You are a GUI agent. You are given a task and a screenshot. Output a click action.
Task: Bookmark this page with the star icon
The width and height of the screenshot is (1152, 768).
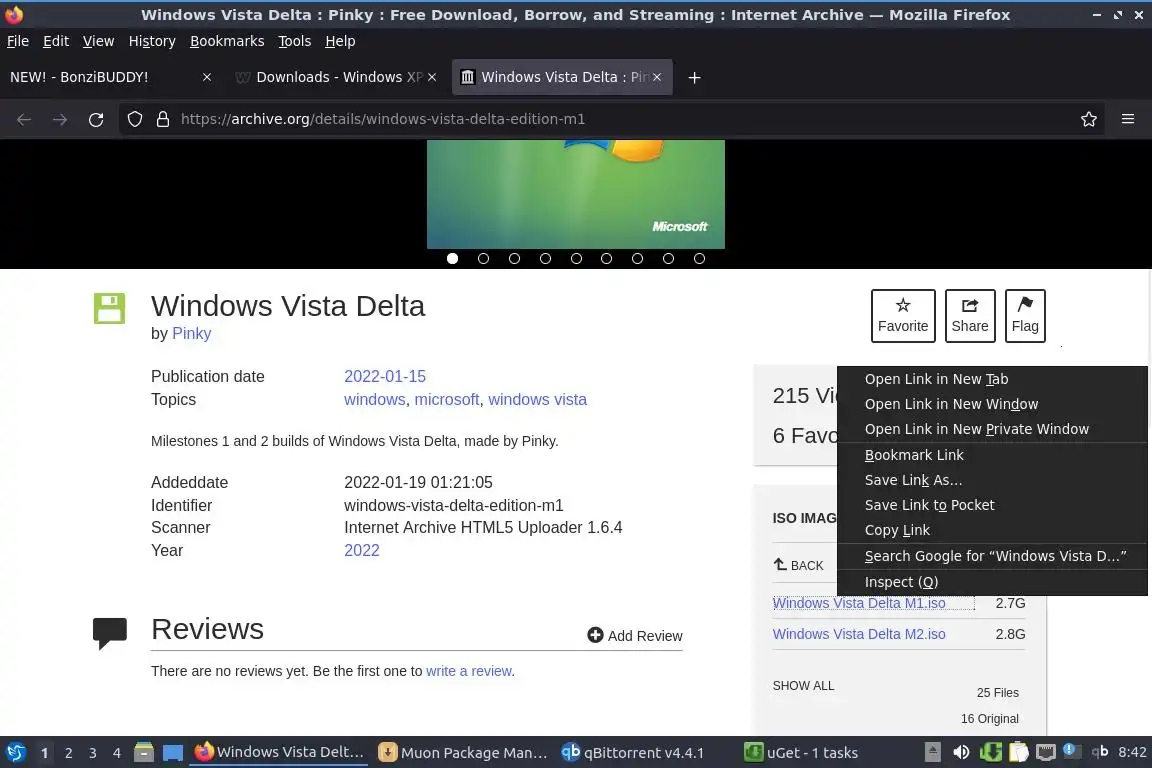[1089, 119]
